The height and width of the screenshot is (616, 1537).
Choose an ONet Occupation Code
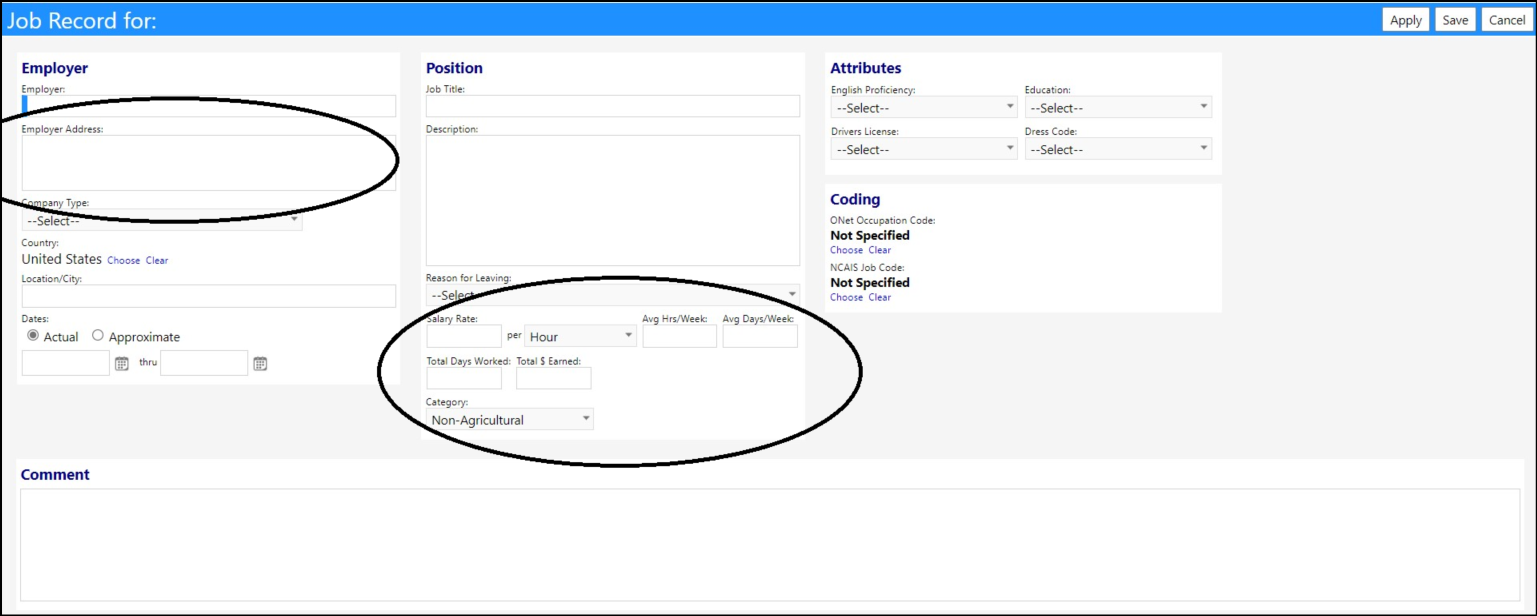pos(846,250)
